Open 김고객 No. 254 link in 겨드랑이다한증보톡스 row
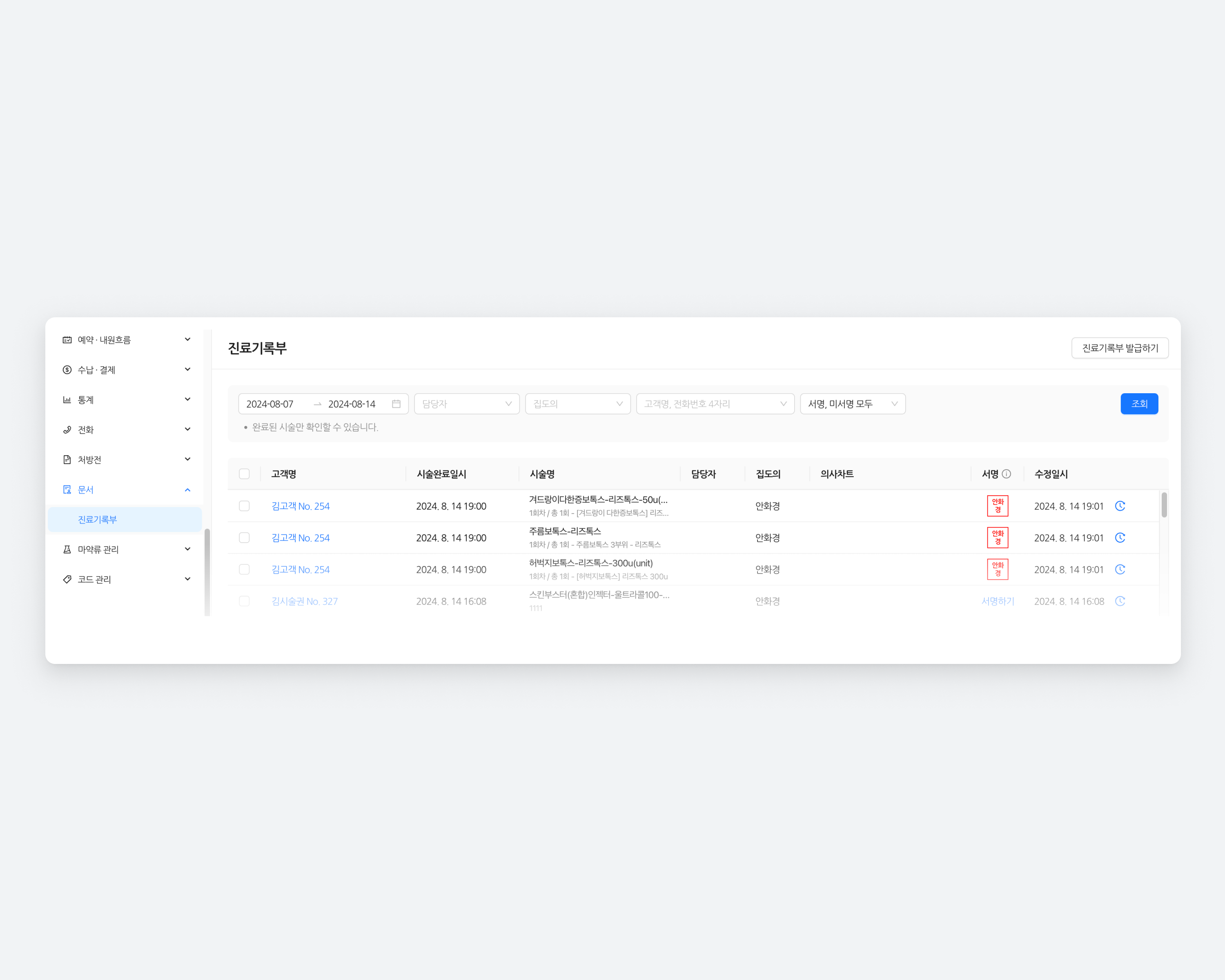 click(301, 506)
